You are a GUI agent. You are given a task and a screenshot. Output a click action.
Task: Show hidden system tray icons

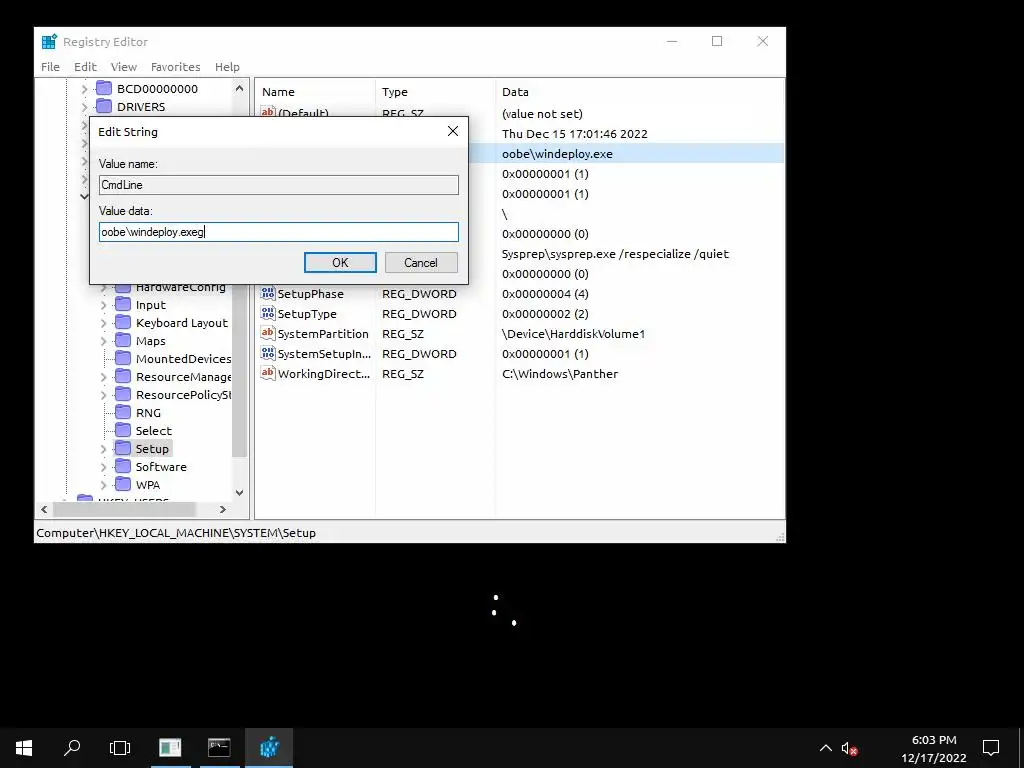(825, 748)
